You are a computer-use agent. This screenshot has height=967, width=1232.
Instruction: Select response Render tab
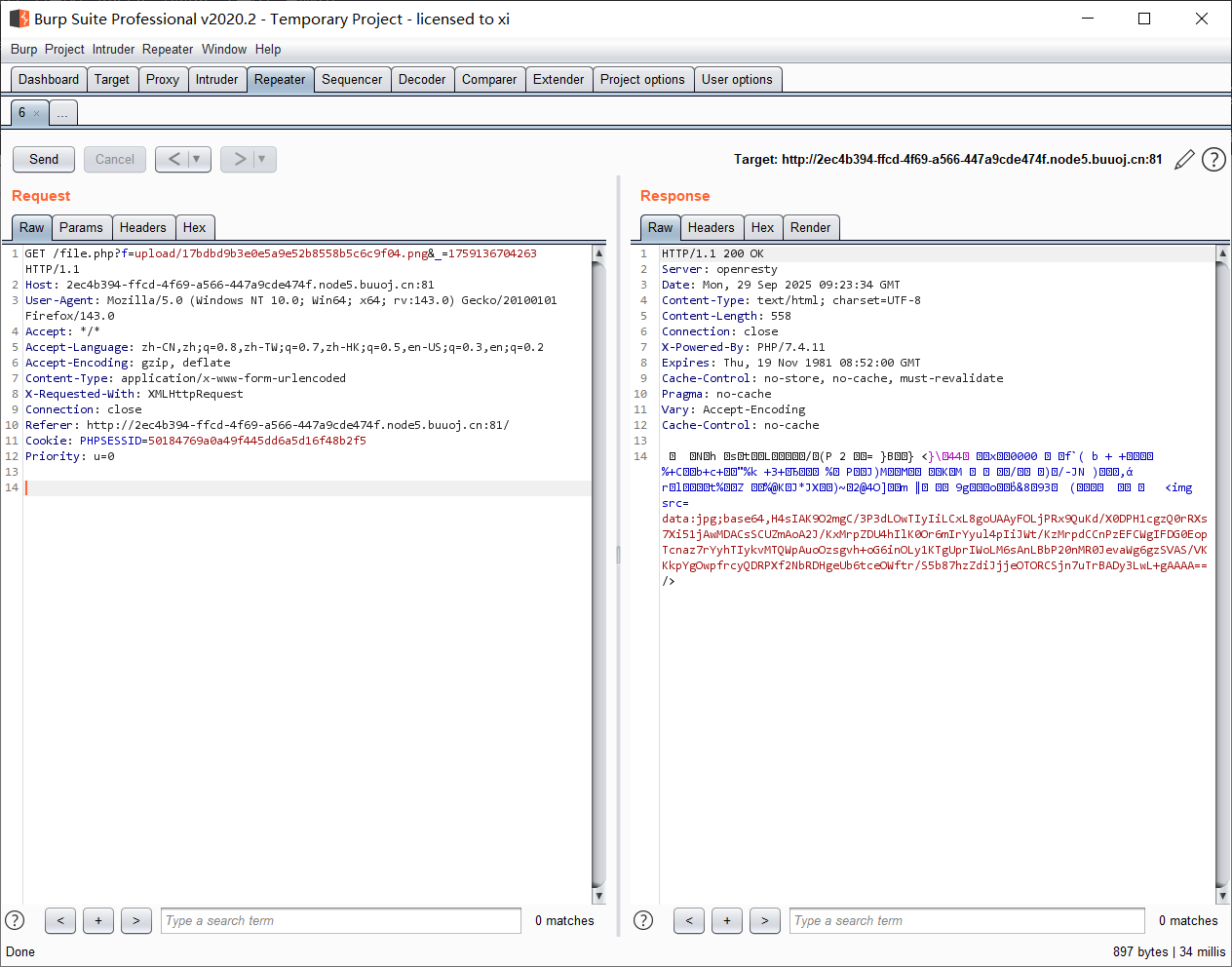tap(810, 228)
